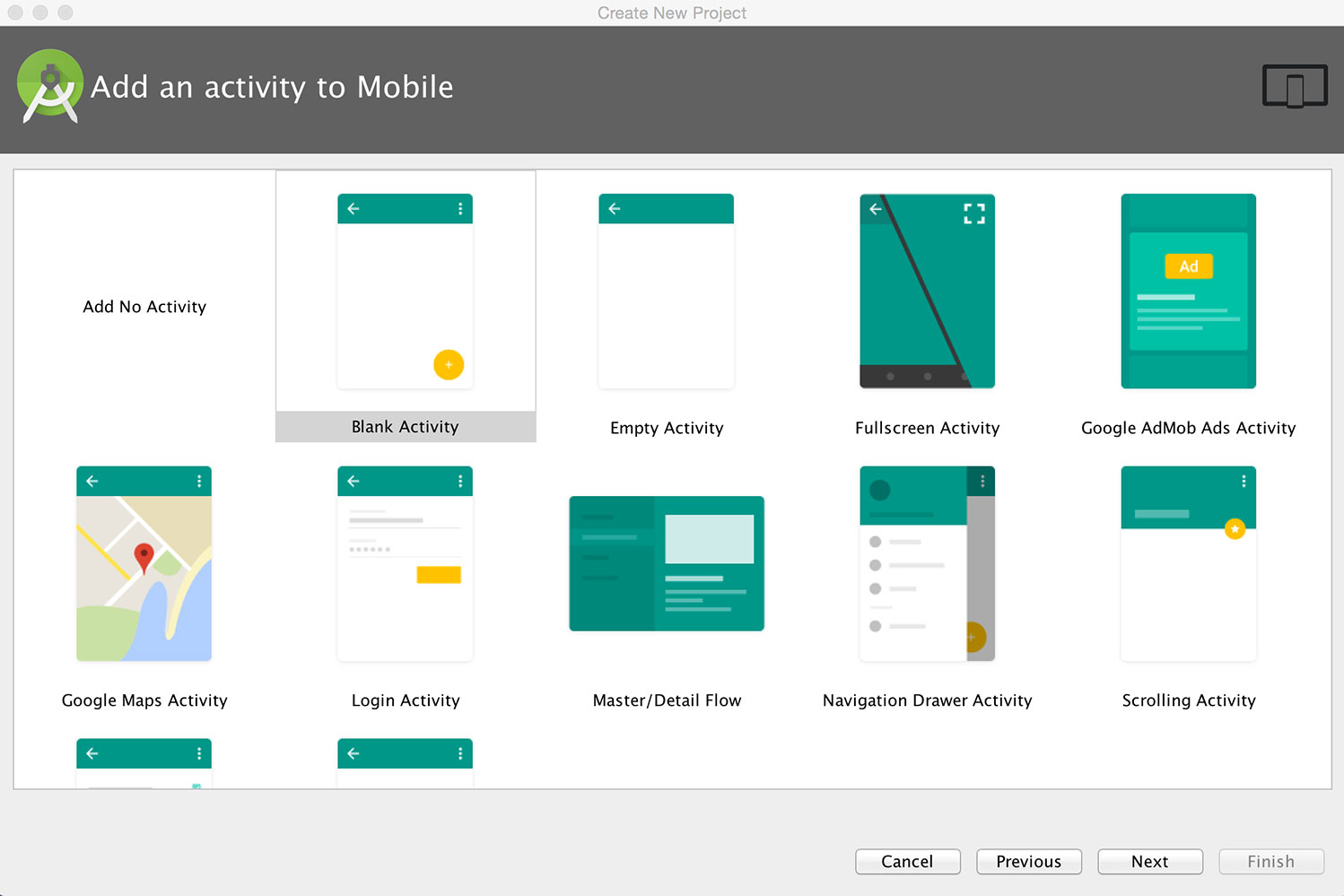This screenshot has height=896, width=1344.
Task: Choose the Scrolling Activity template preview
Action: coord(1188,564)
